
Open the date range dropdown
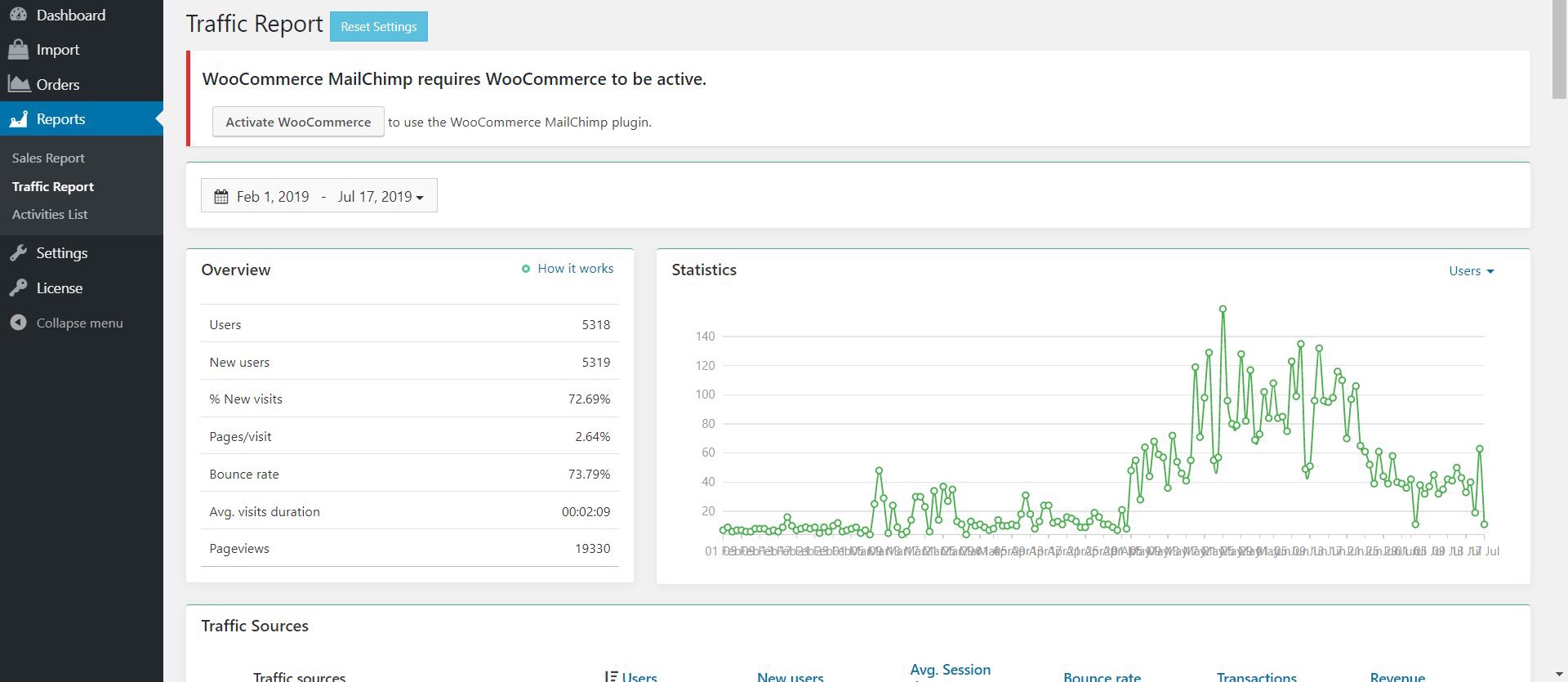click(x=318, y=196)
